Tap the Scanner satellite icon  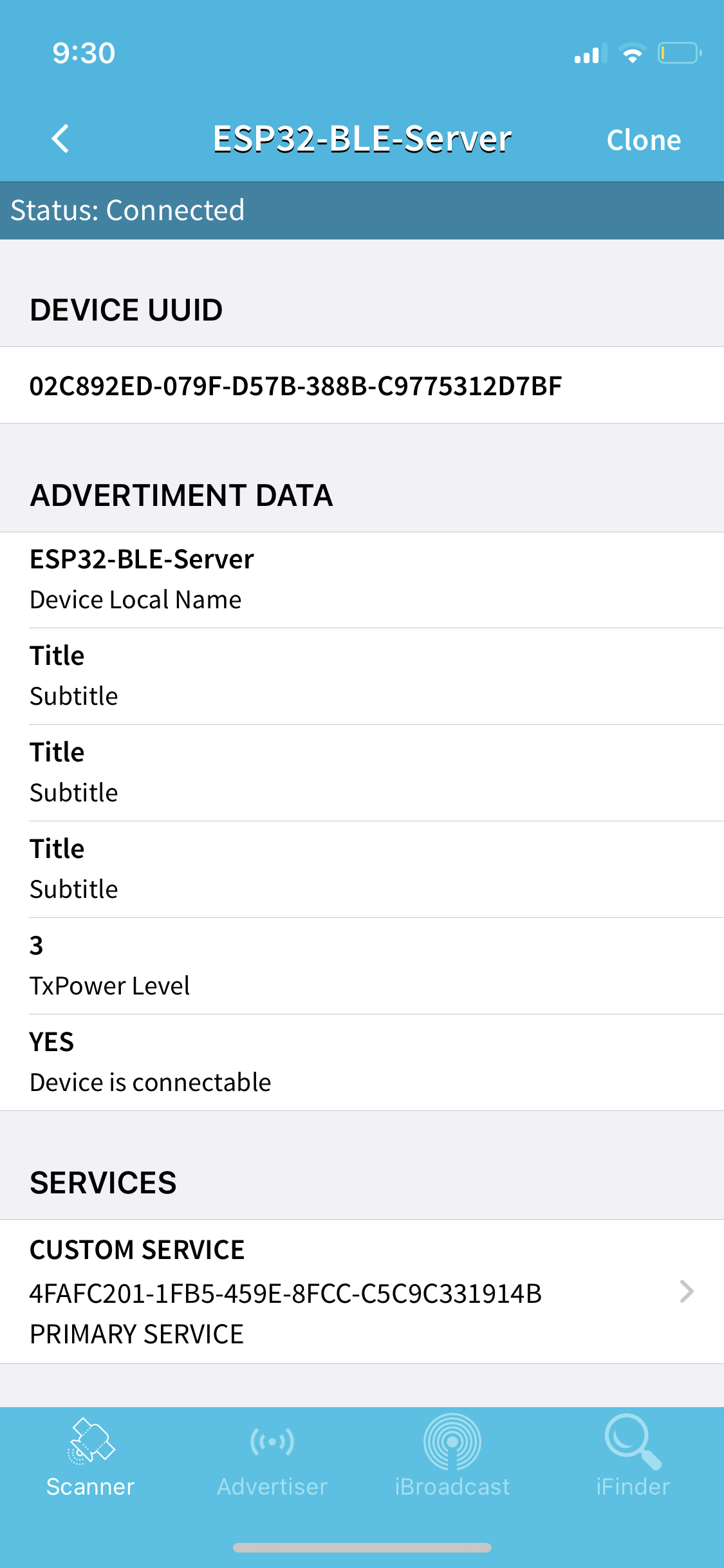click(91, 1442)
